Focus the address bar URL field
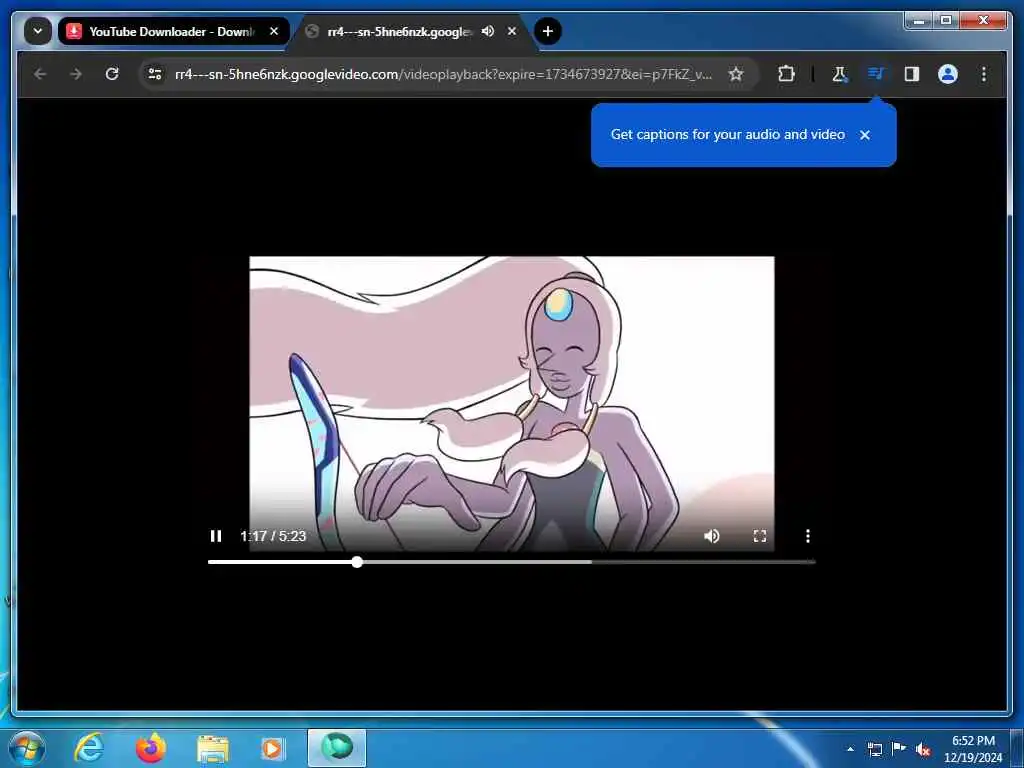This screenshot has width=1024, height=768. click(444, 74)
